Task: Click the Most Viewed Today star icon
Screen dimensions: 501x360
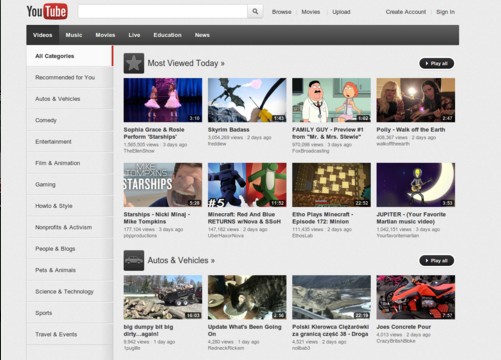Action: tap(134, 63)
